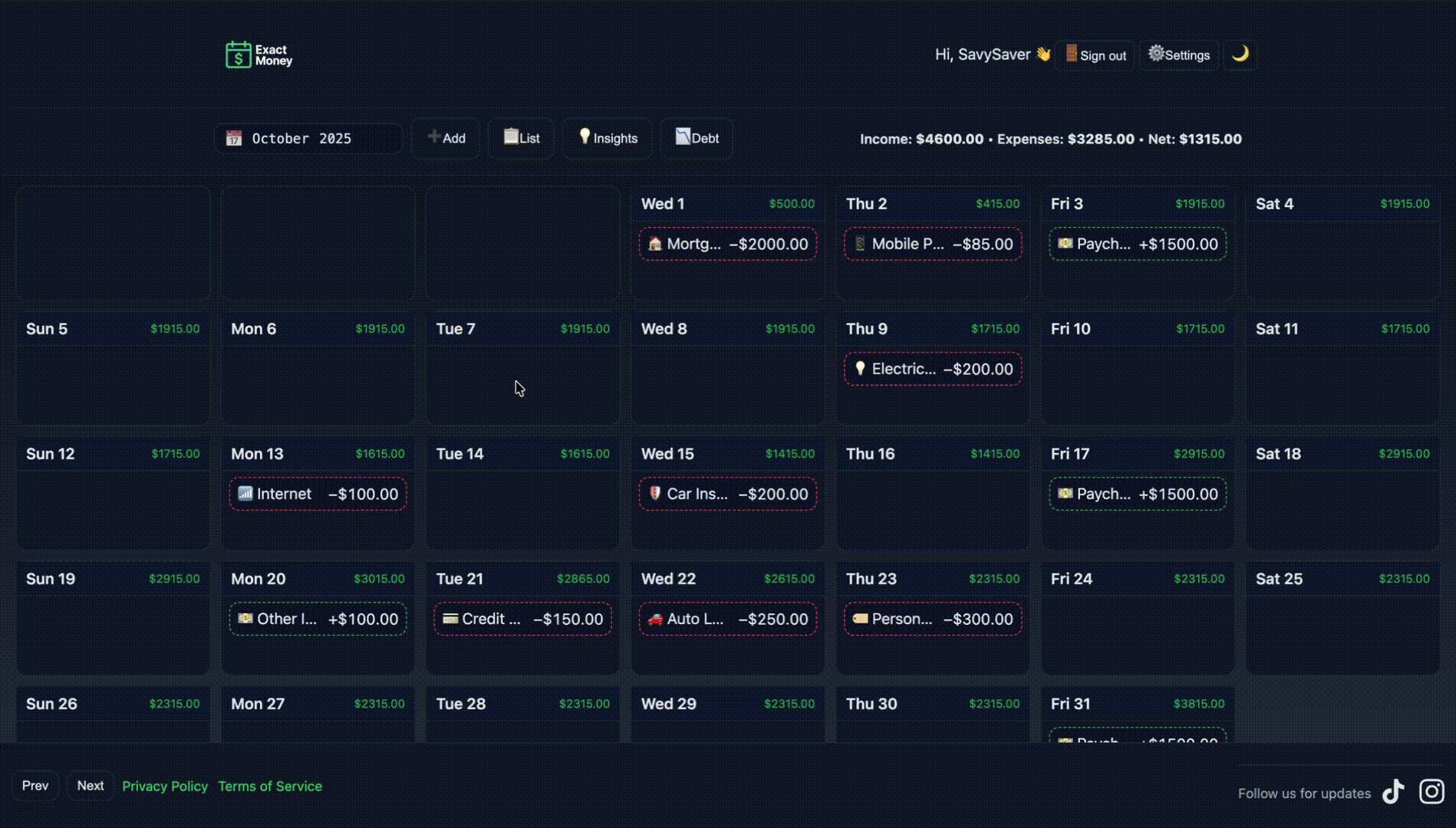Open the Instagram profile link

(1431, 792)
